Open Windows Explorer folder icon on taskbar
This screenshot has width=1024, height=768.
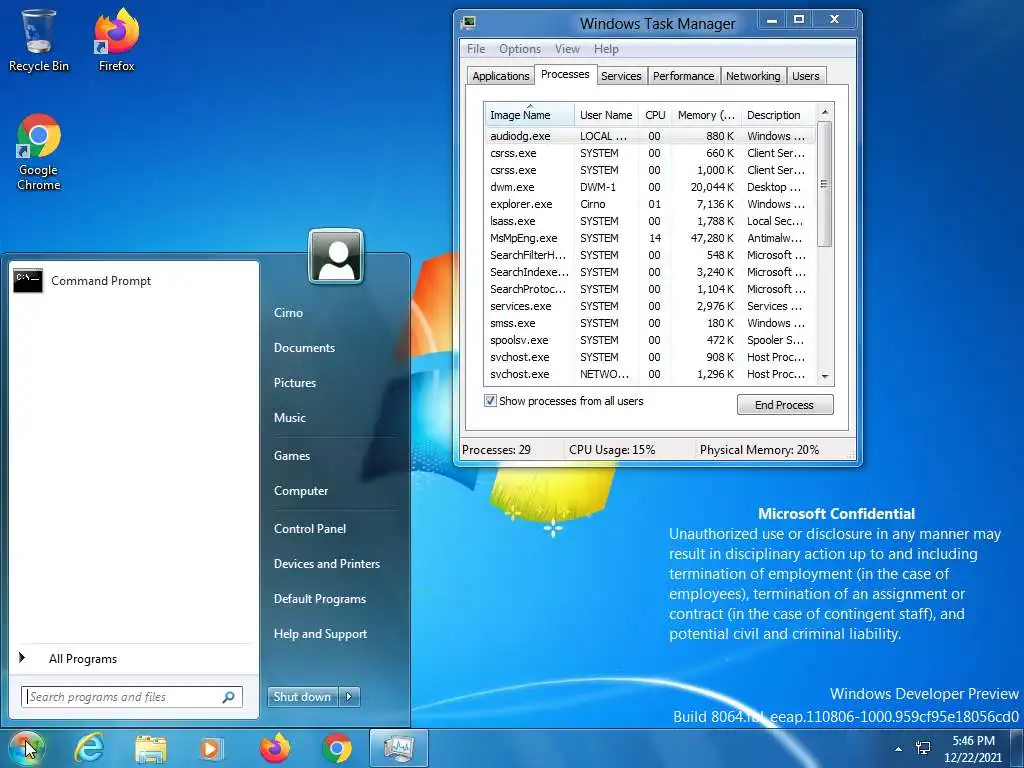point(150,748)
